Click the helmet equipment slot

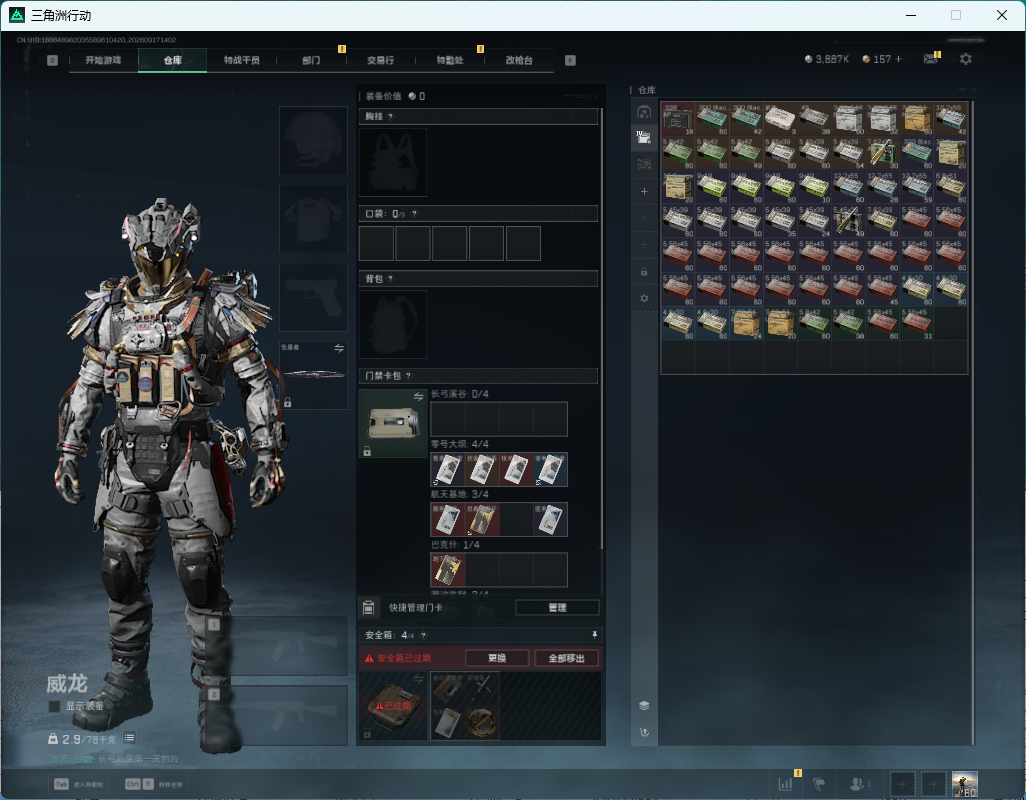click(313, 141)
